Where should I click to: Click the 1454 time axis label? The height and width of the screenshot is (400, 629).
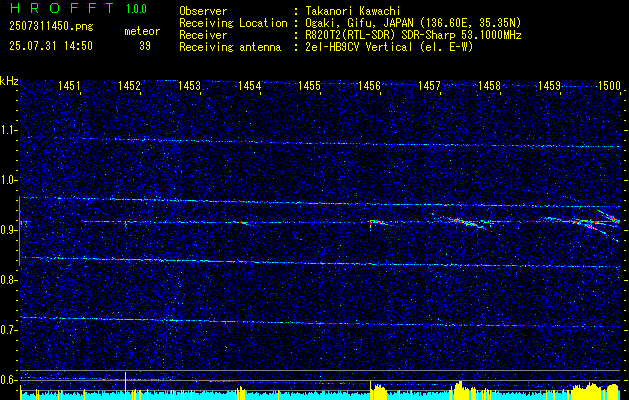click(x=249, y=85)
